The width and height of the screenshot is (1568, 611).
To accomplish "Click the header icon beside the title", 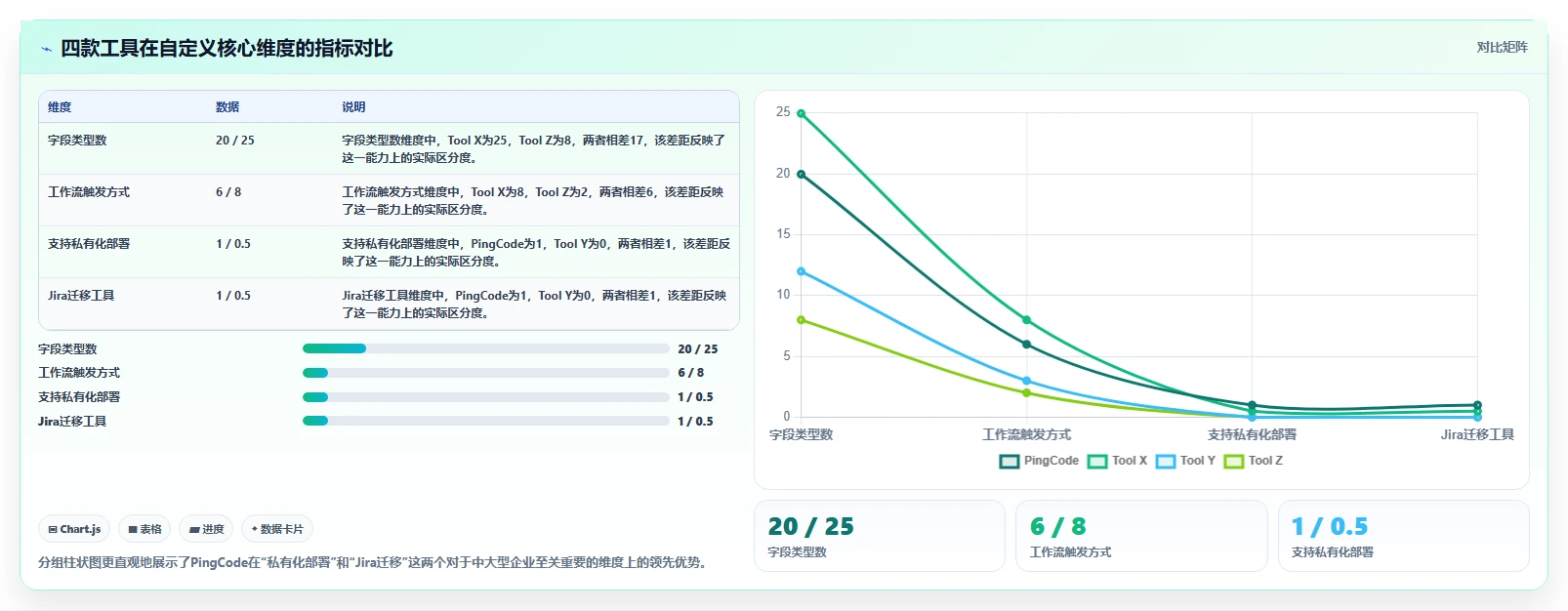I will click(46, 49).
